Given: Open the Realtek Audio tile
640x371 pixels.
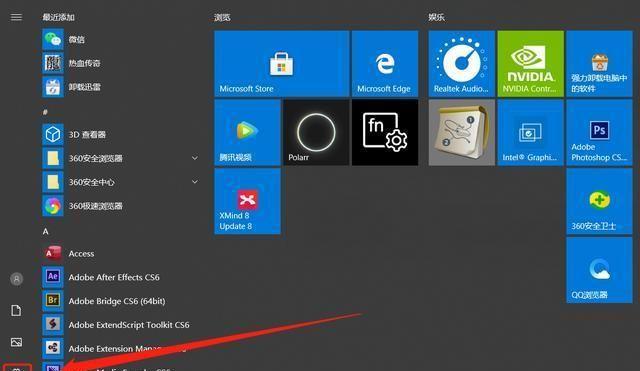Looking at the screenshot, I should click(462, 64).
